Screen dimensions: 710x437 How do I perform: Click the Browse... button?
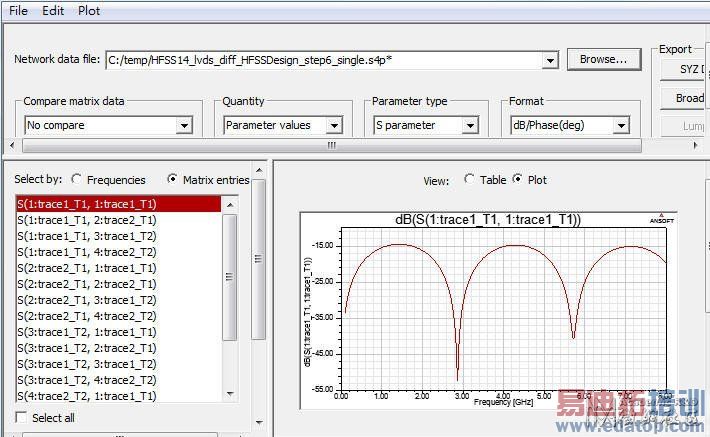pyautogui.click(x=604, y=59)
